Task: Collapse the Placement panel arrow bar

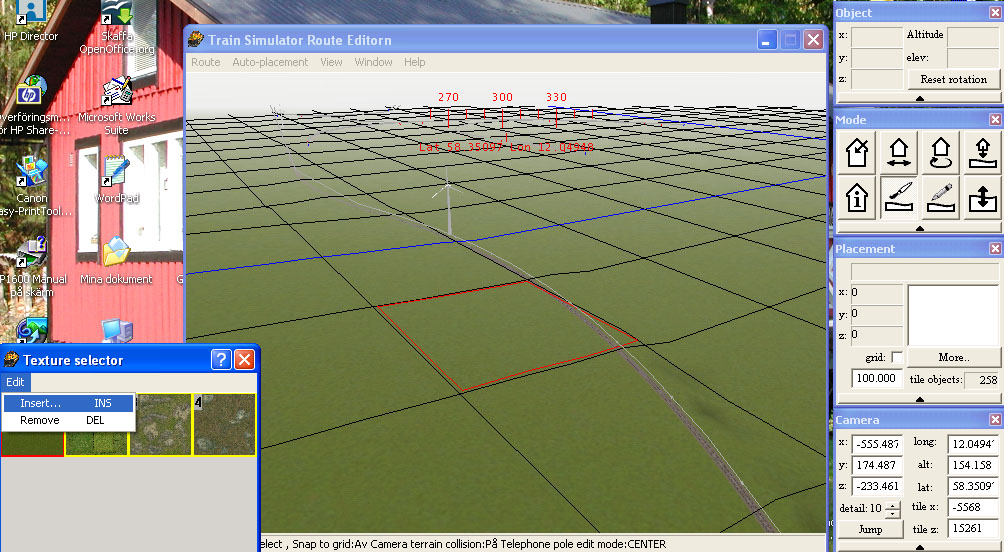Action: 919,399
